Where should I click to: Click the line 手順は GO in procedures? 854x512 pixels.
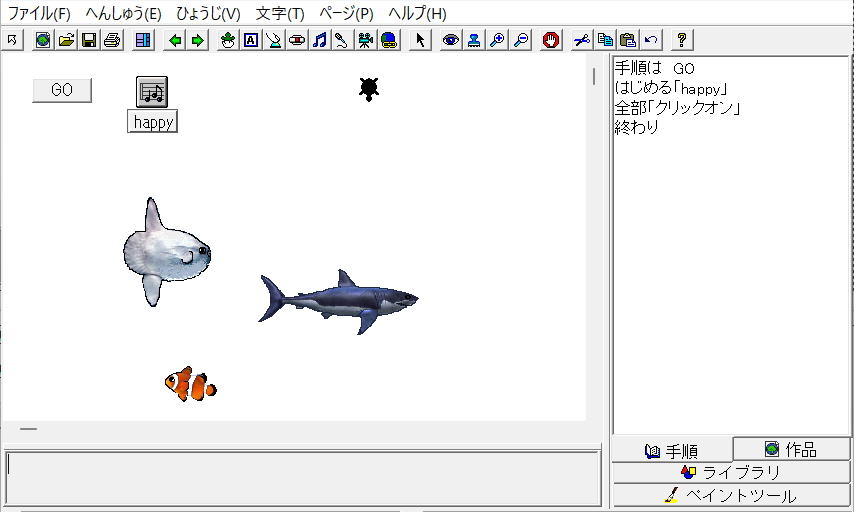point(655,68)
